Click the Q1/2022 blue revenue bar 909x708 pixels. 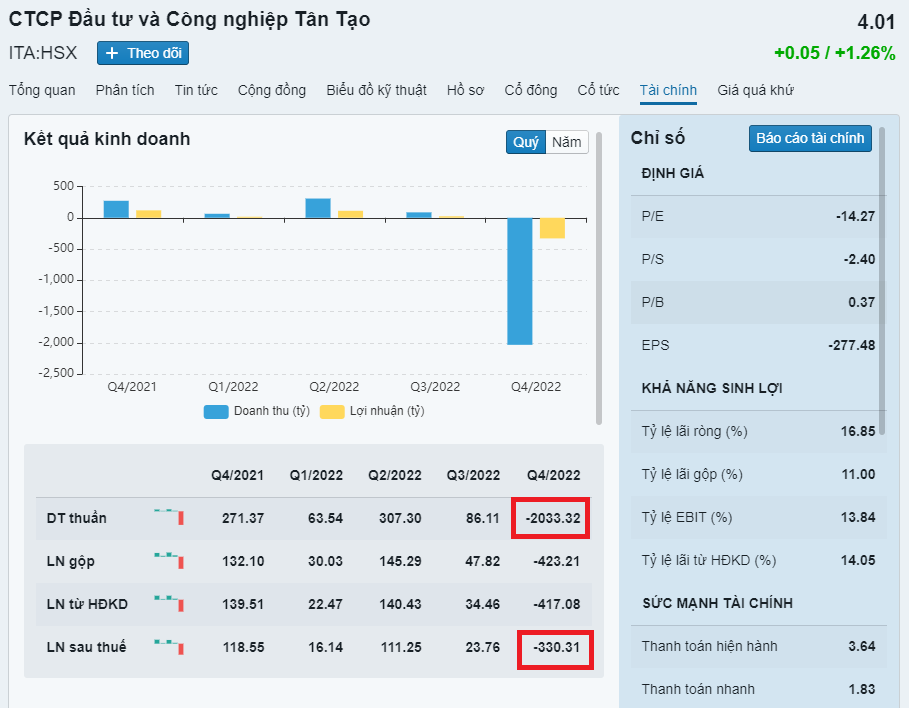click(217, 216)
